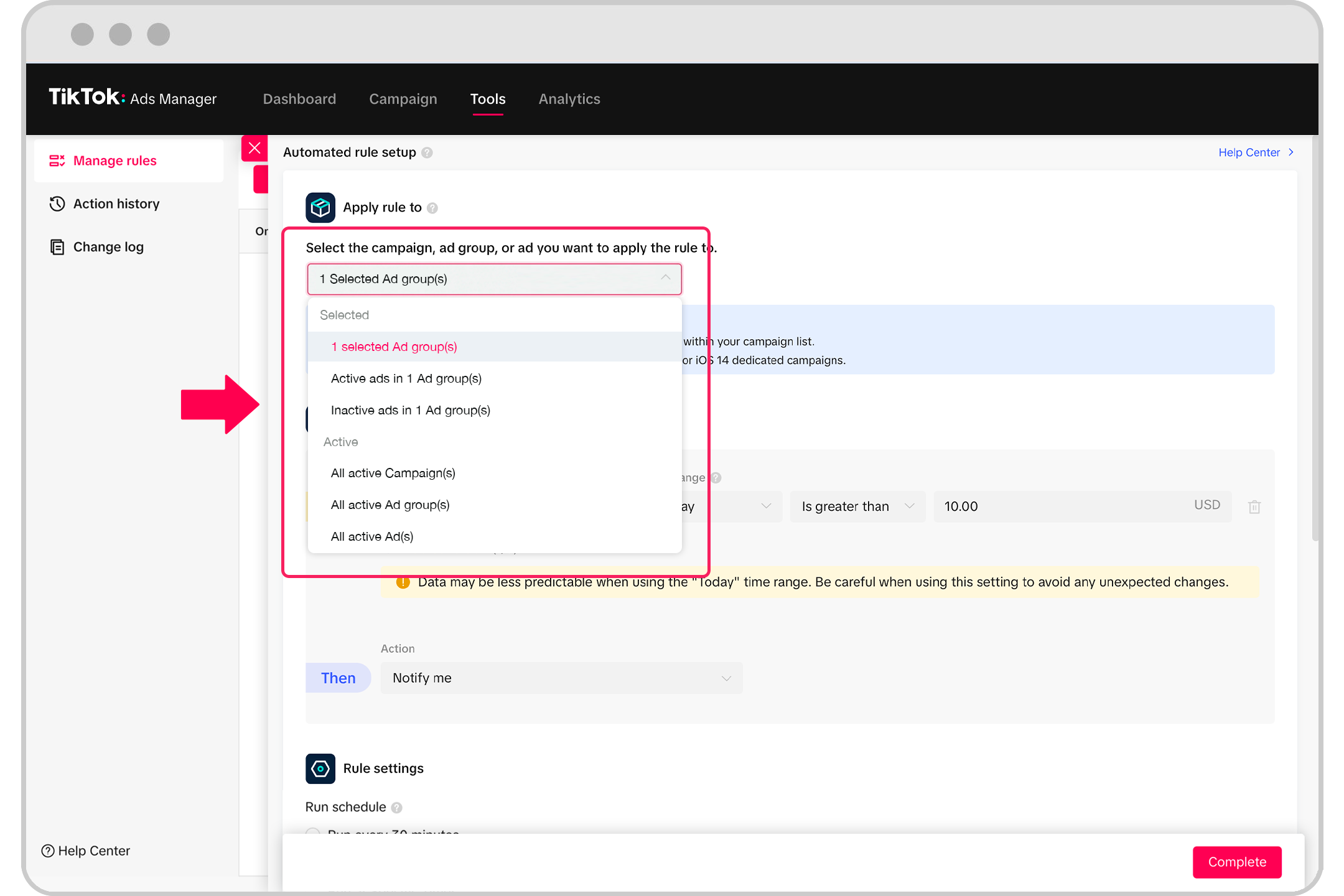Open Change log in the sidebar

(108, 247)
